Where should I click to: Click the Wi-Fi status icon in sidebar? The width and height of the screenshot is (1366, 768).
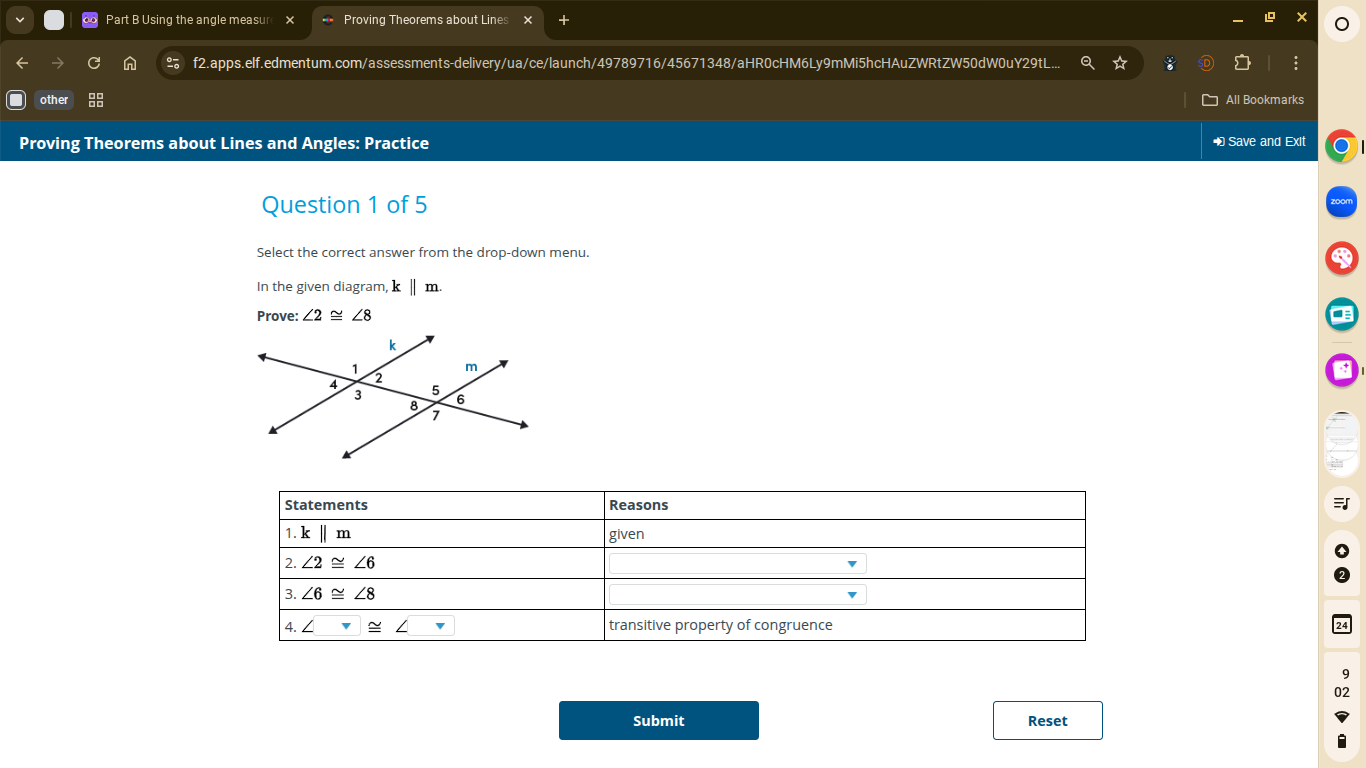coord(1341,716)
